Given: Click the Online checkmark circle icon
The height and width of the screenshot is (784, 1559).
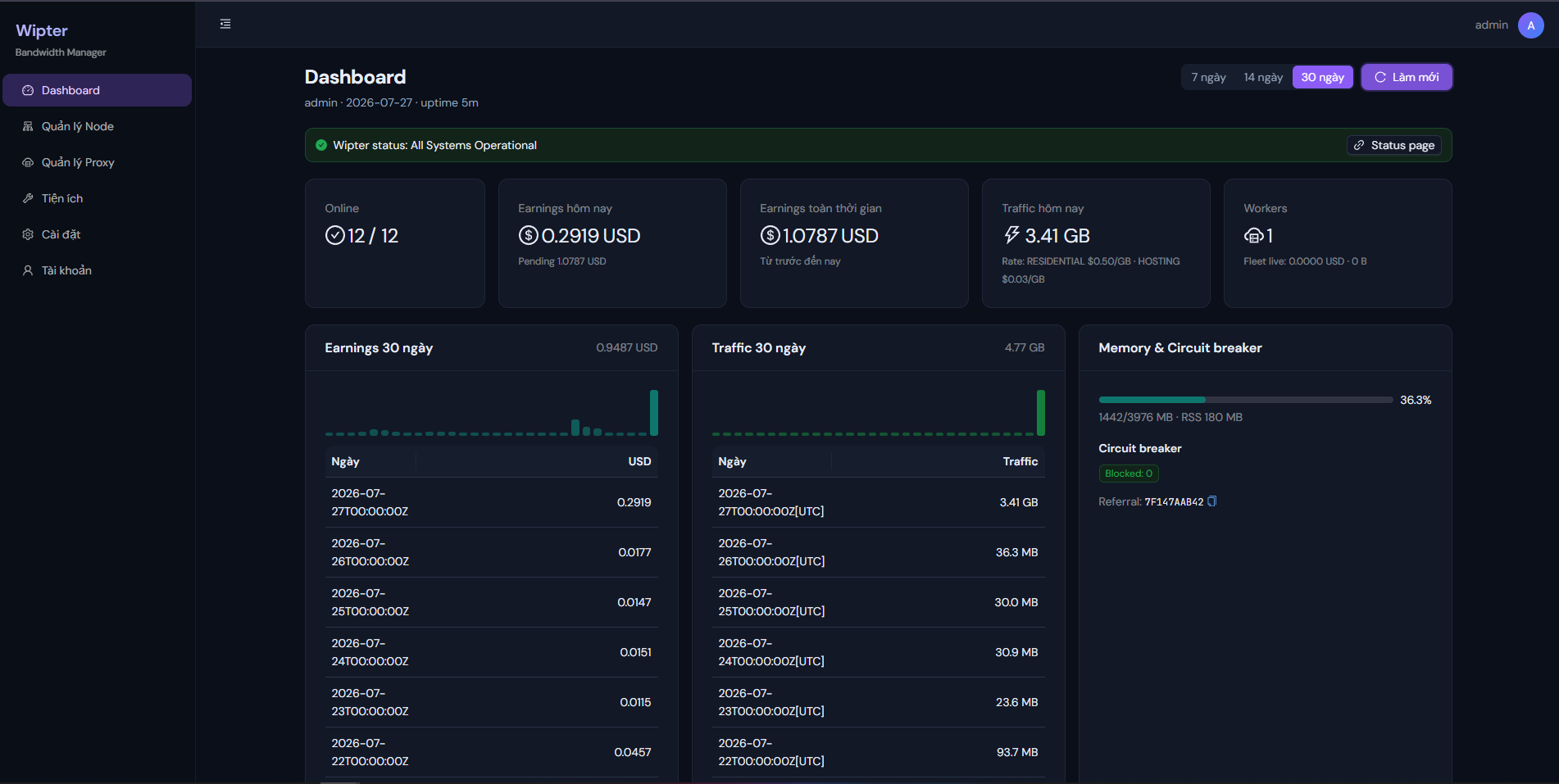Looking at the screenshot, I should point(334,235).
